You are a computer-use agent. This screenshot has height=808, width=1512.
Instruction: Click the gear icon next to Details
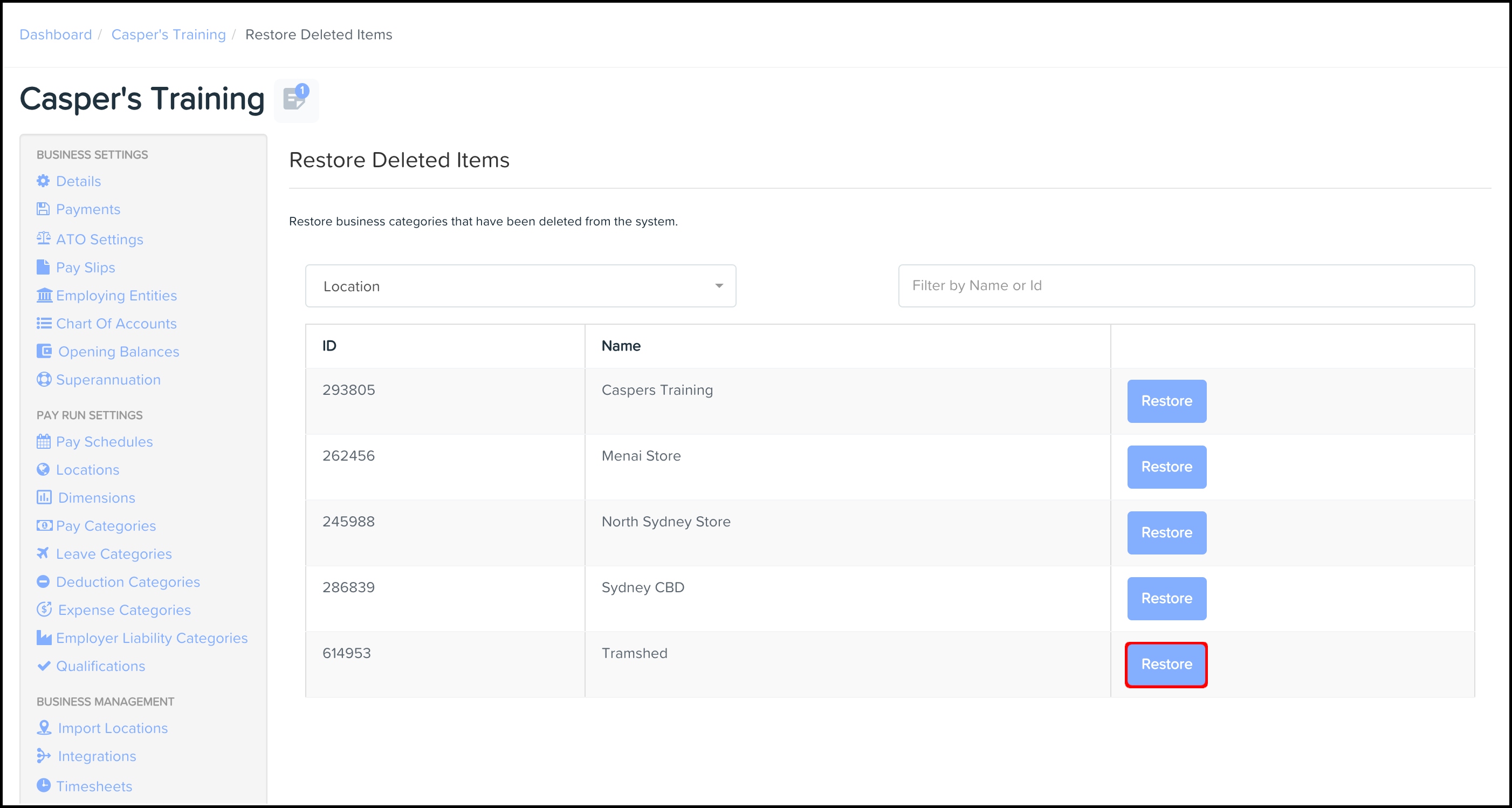(x=44, y=181)
